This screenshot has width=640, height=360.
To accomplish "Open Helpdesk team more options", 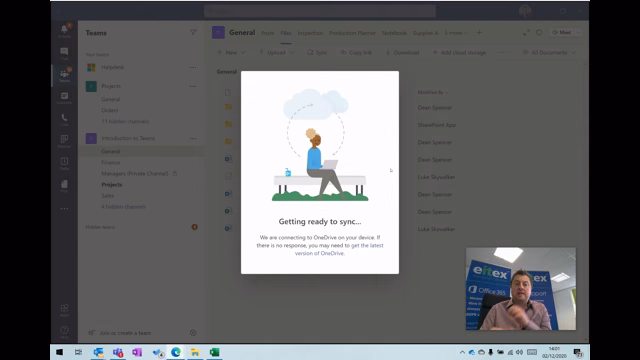I will [193, 67].
